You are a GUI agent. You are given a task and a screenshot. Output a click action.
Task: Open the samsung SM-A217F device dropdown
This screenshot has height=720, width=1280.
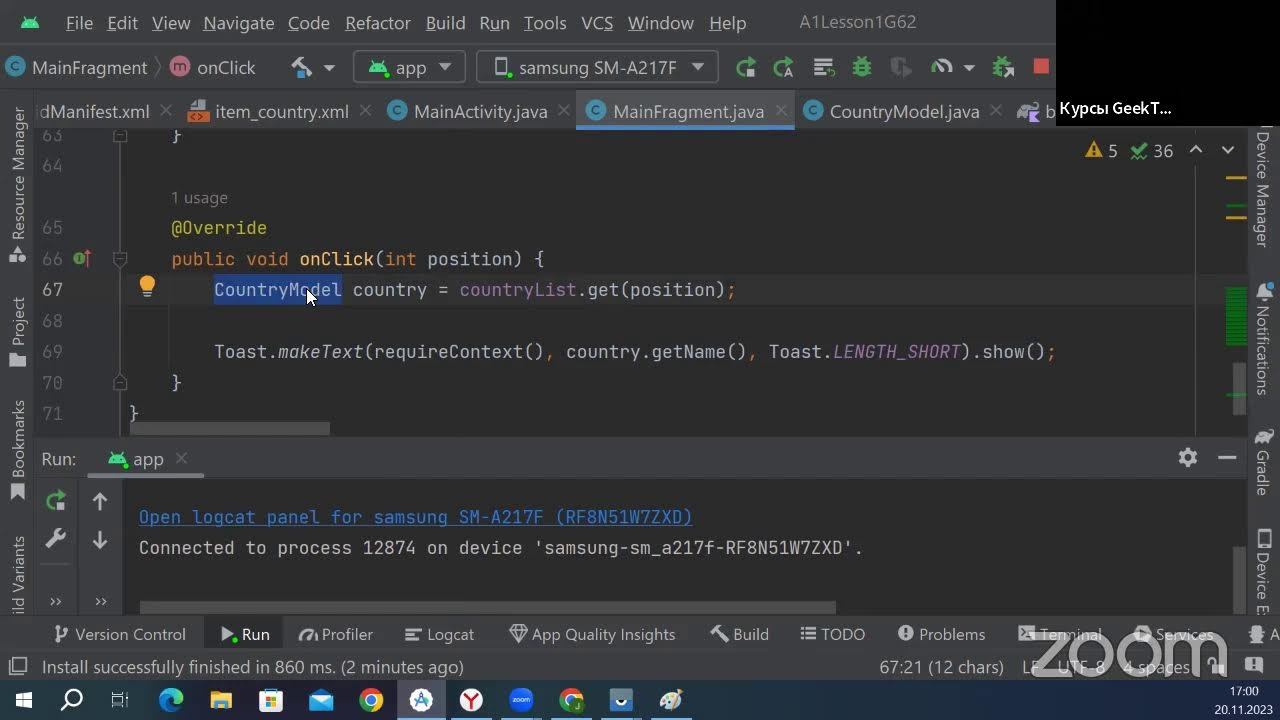597,68
